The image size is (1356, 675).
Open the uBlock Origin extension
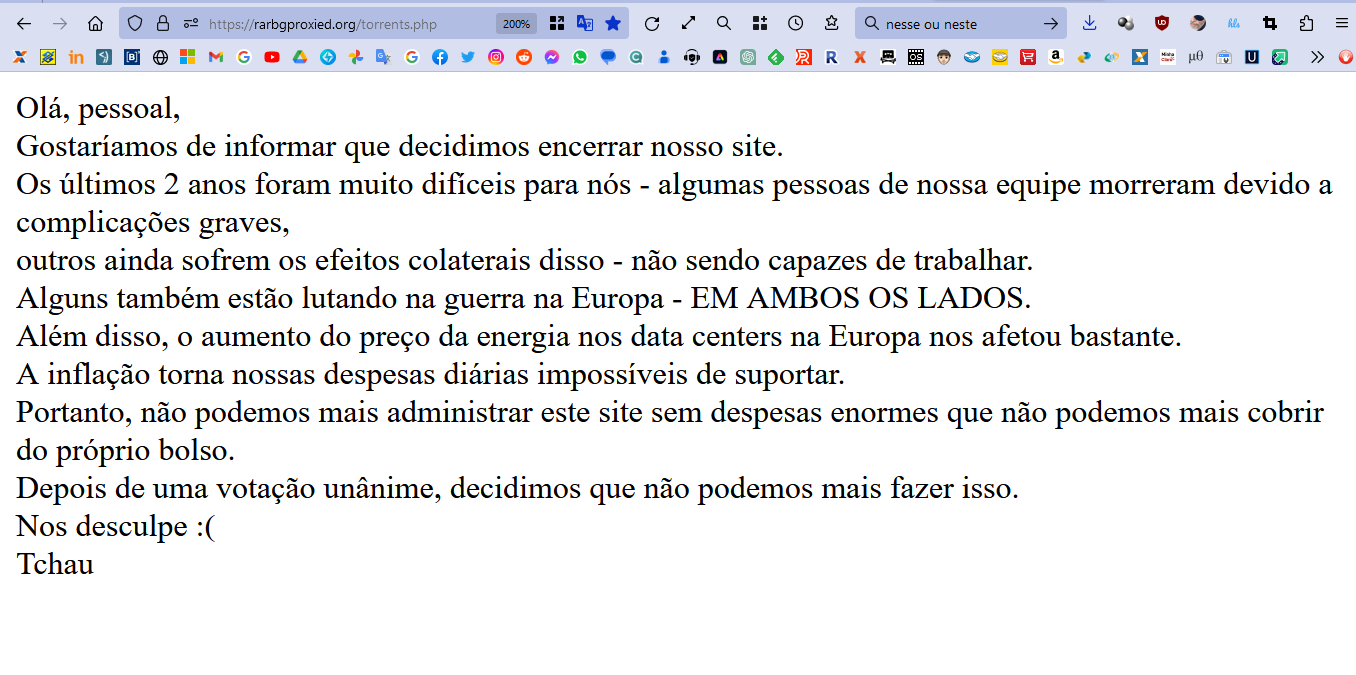click(1162, 24)
